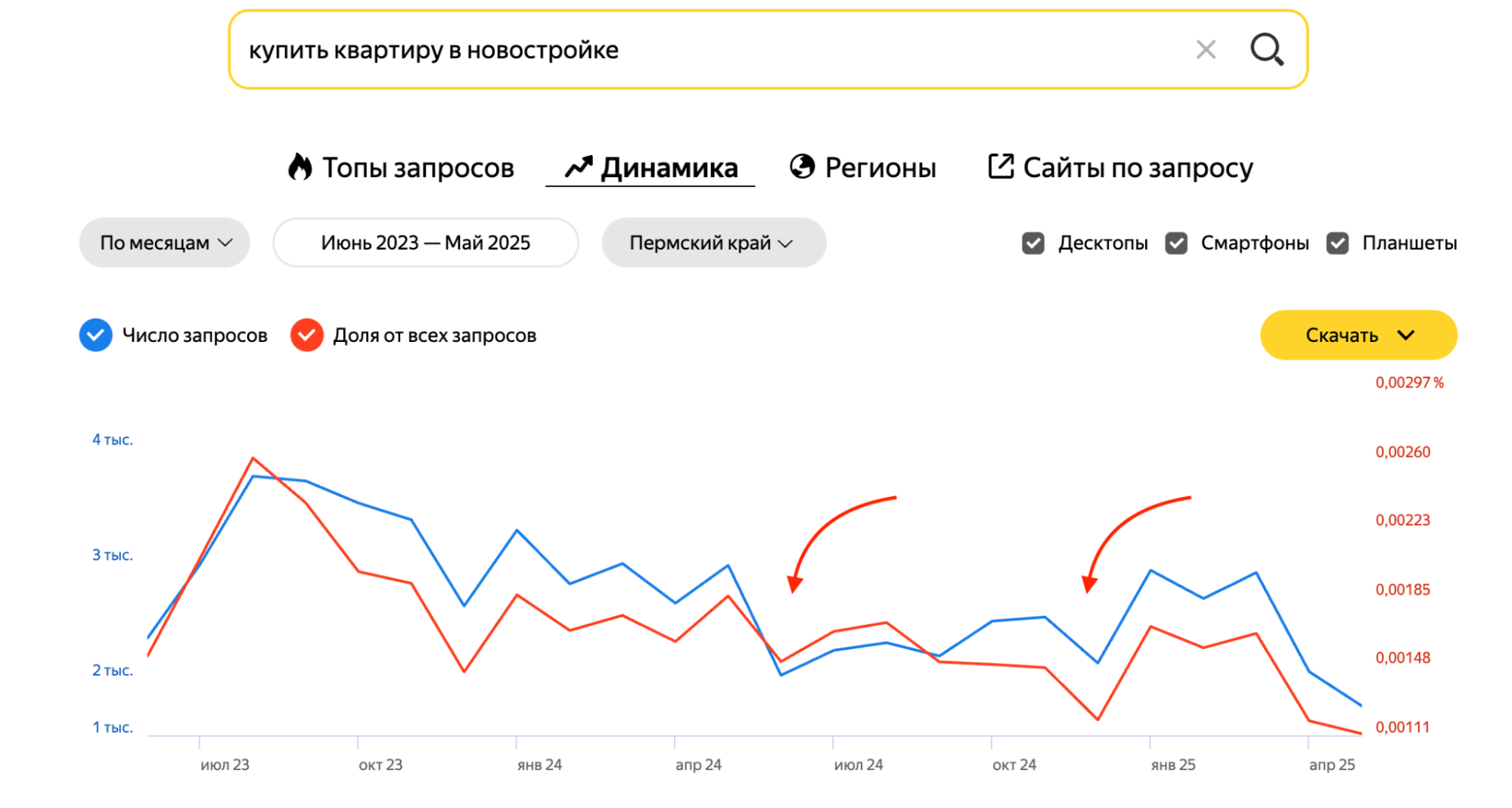Click the flame icon for top queries
This screenshot has height=808, width=1512.
[x=300, y=167]
